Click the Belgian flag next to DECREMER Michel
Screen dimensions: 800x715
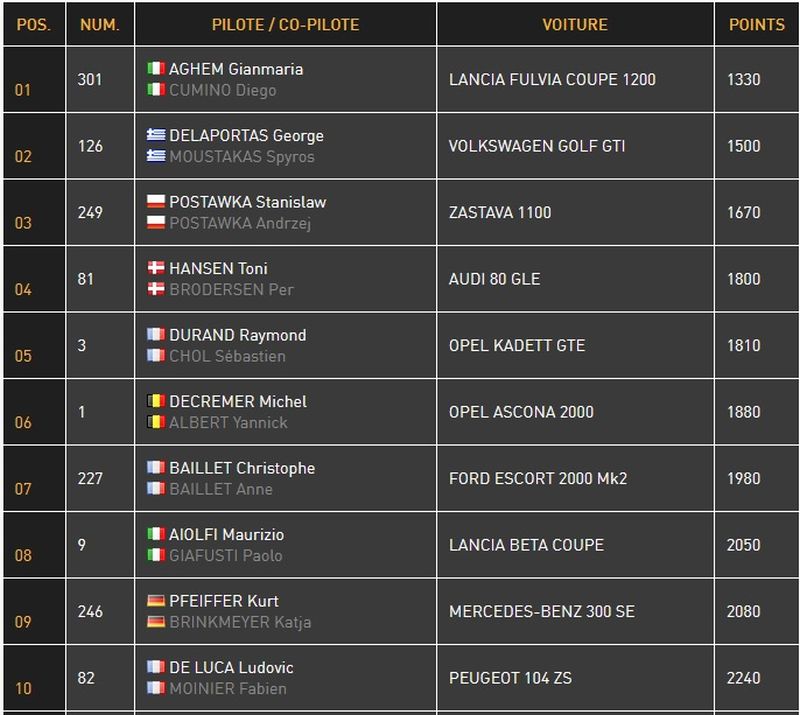point(155,401)
